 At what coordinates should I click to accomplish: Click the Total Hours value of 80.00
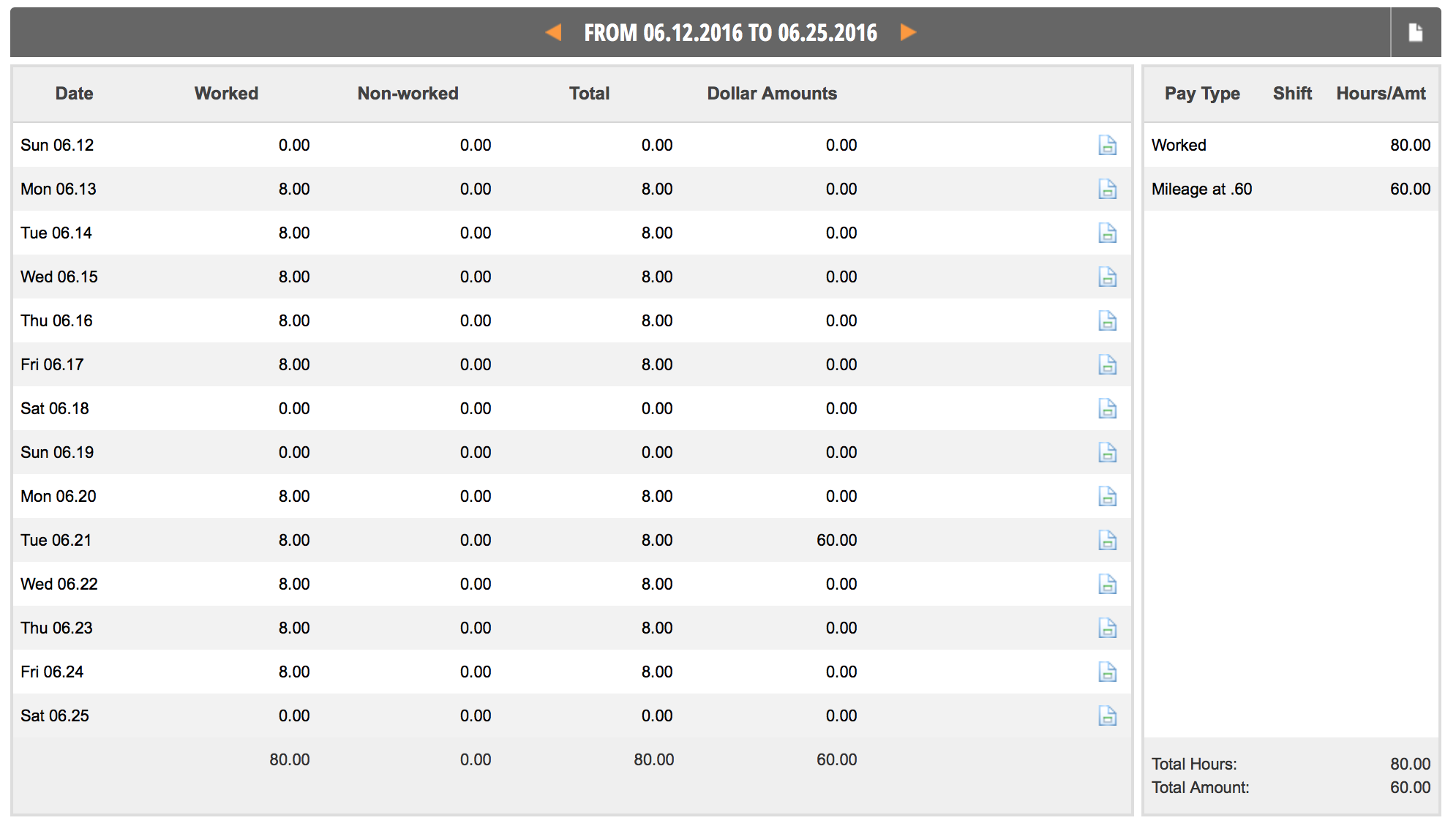(1410, 763)
